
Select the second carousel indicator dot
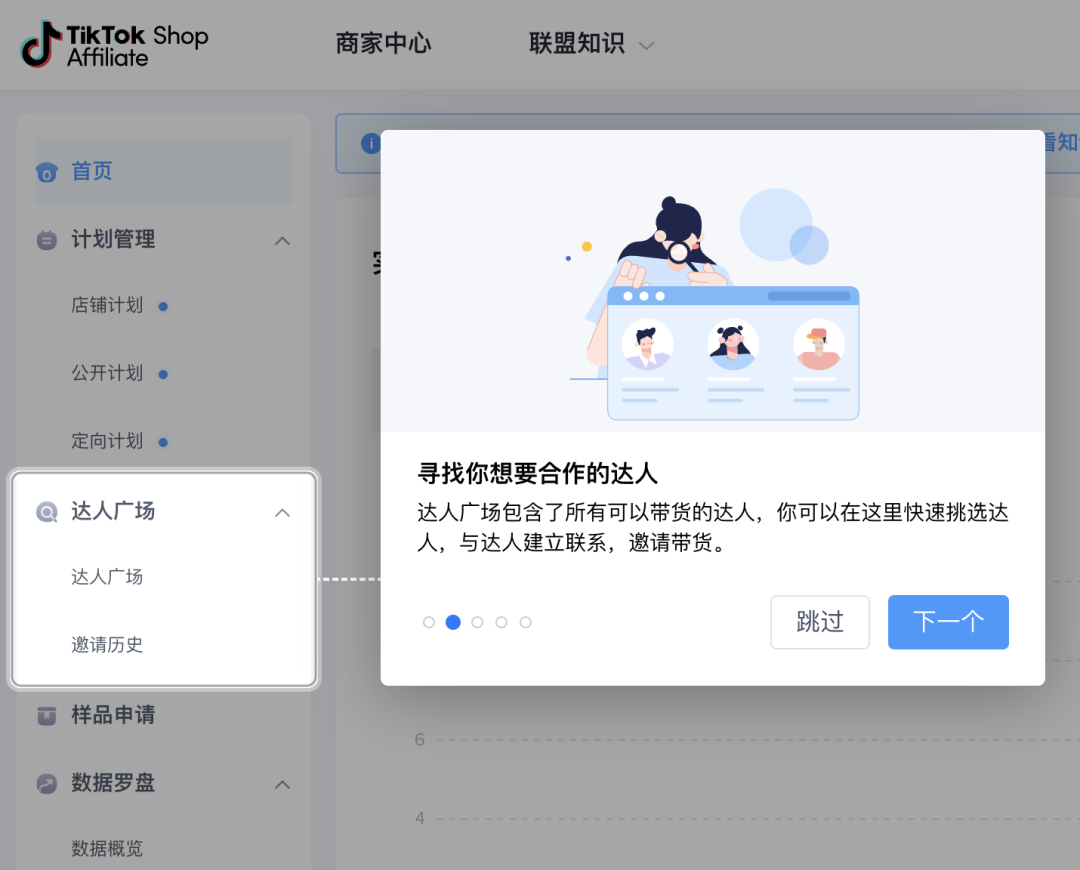(453, 622)
